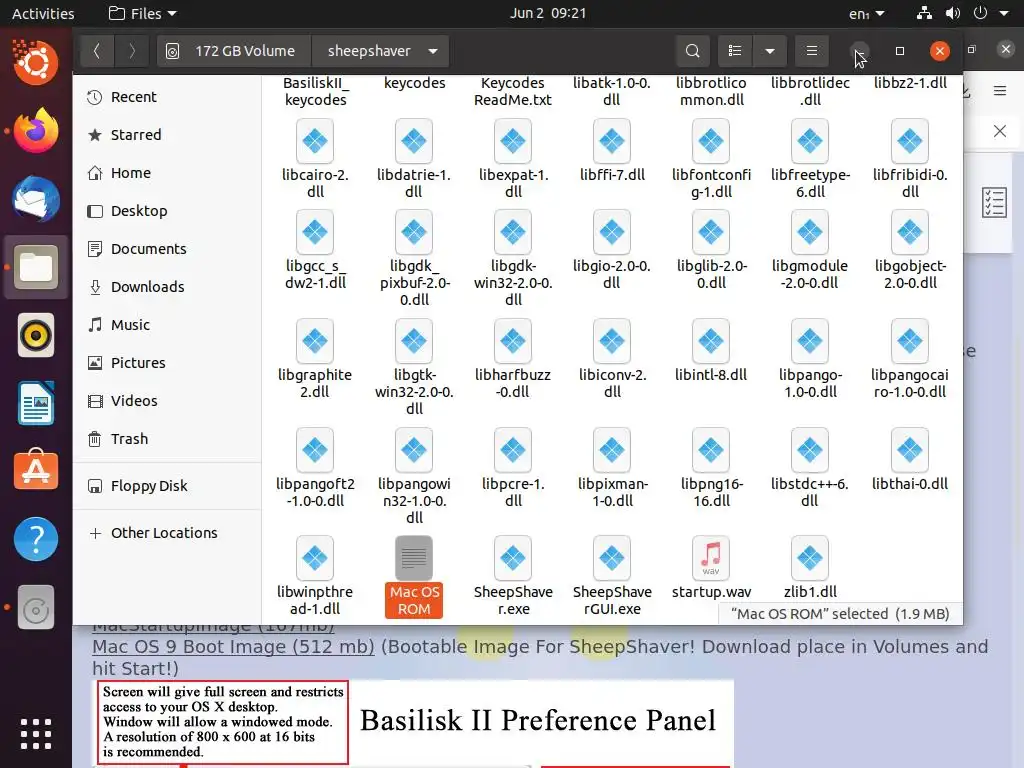Select libexpat-1.dll file icon
The height and width of the screenshot is (768, 1024).
(513, 141)
